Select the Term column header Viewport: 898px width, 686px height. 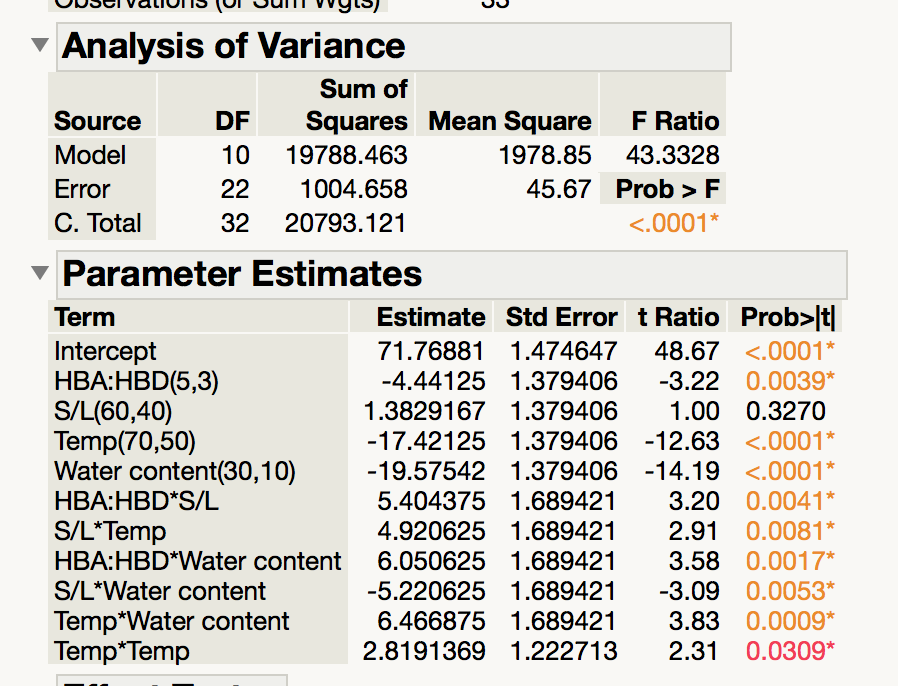[x=85, y=317]
